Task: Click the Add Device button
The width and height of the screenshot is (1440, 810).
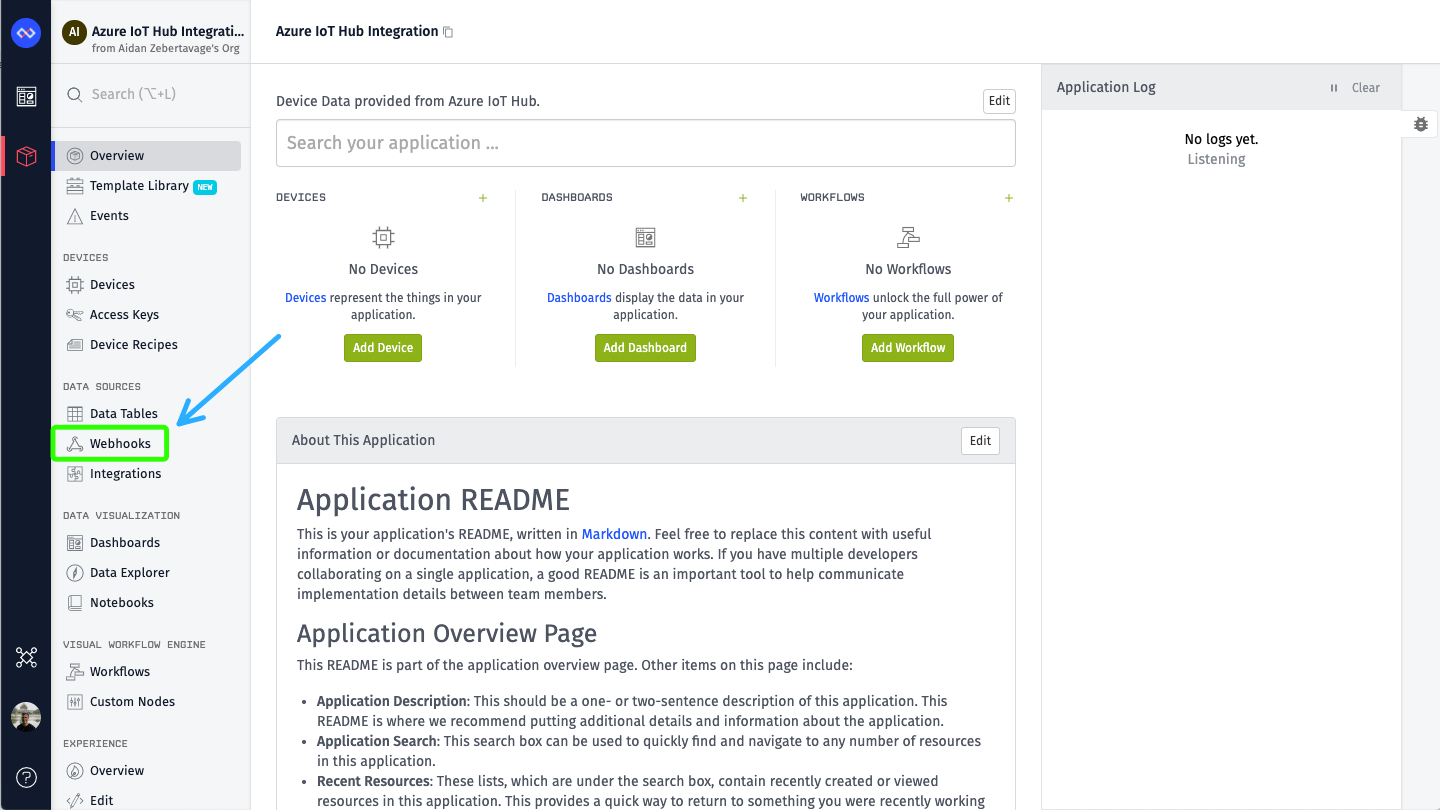Action: point(383,348)
